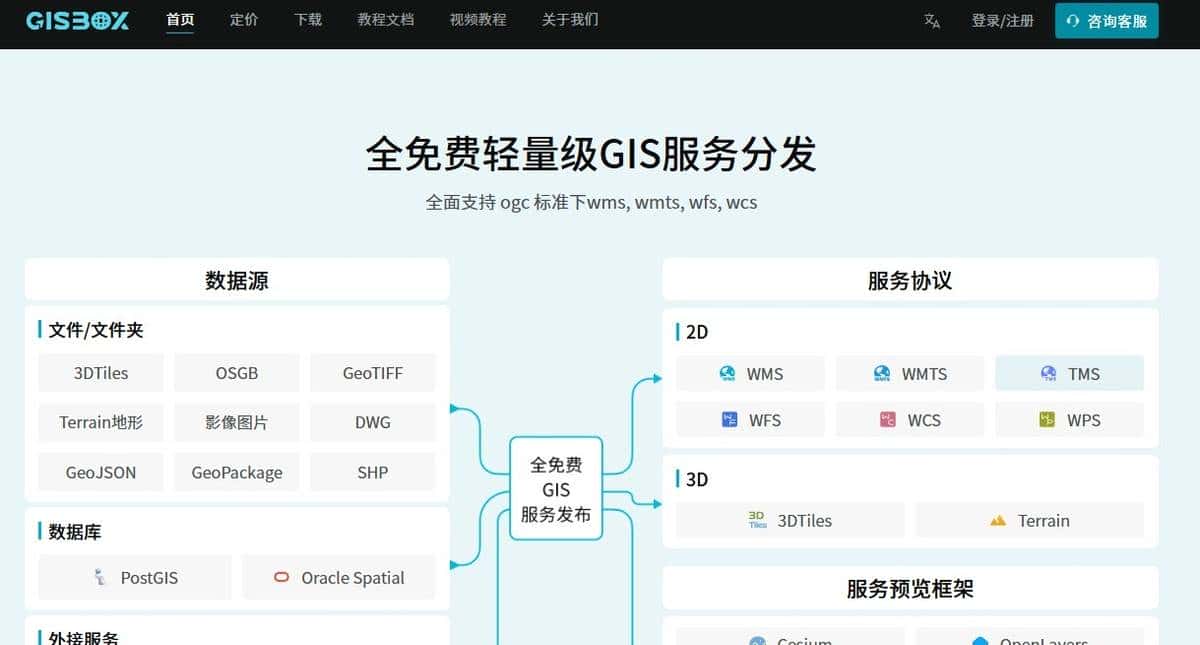Screen dimensions: 1200x645
Task: Open the 视频教程 menu item
Action: click(x=478, y=19)
